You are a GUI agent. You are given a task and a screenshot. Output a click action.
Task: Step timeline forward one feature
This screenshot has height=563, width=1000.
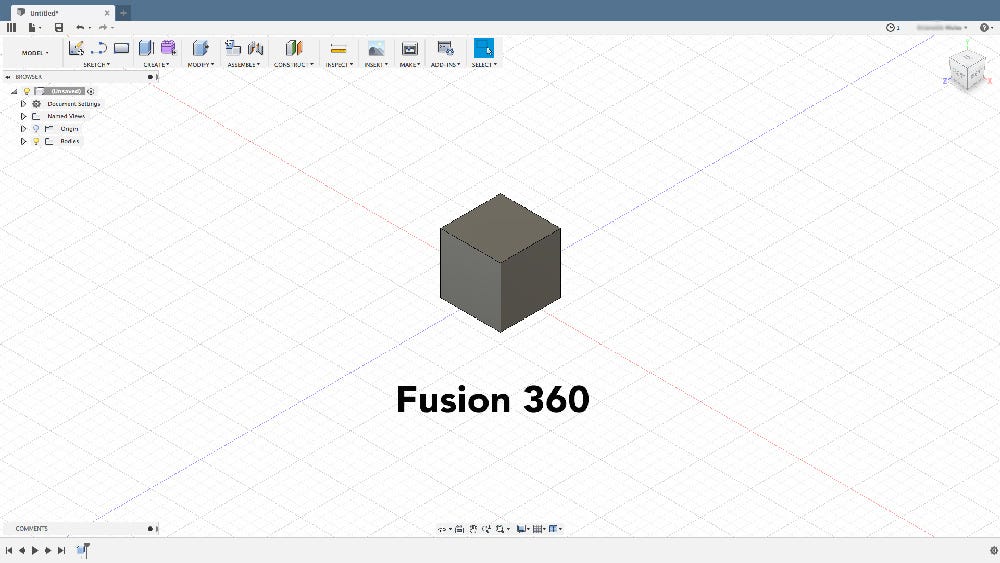[x=48, y=550]
